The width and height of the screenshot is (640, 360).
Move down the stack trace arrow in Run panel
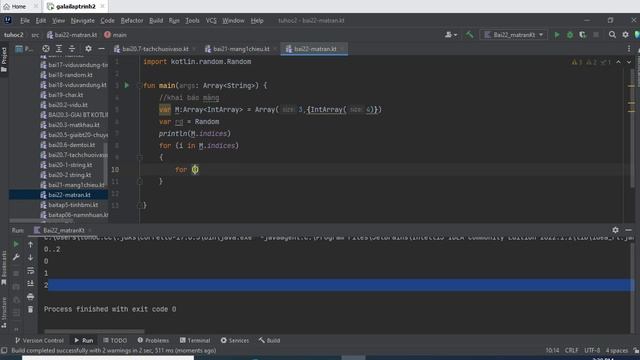pos(31,257)
